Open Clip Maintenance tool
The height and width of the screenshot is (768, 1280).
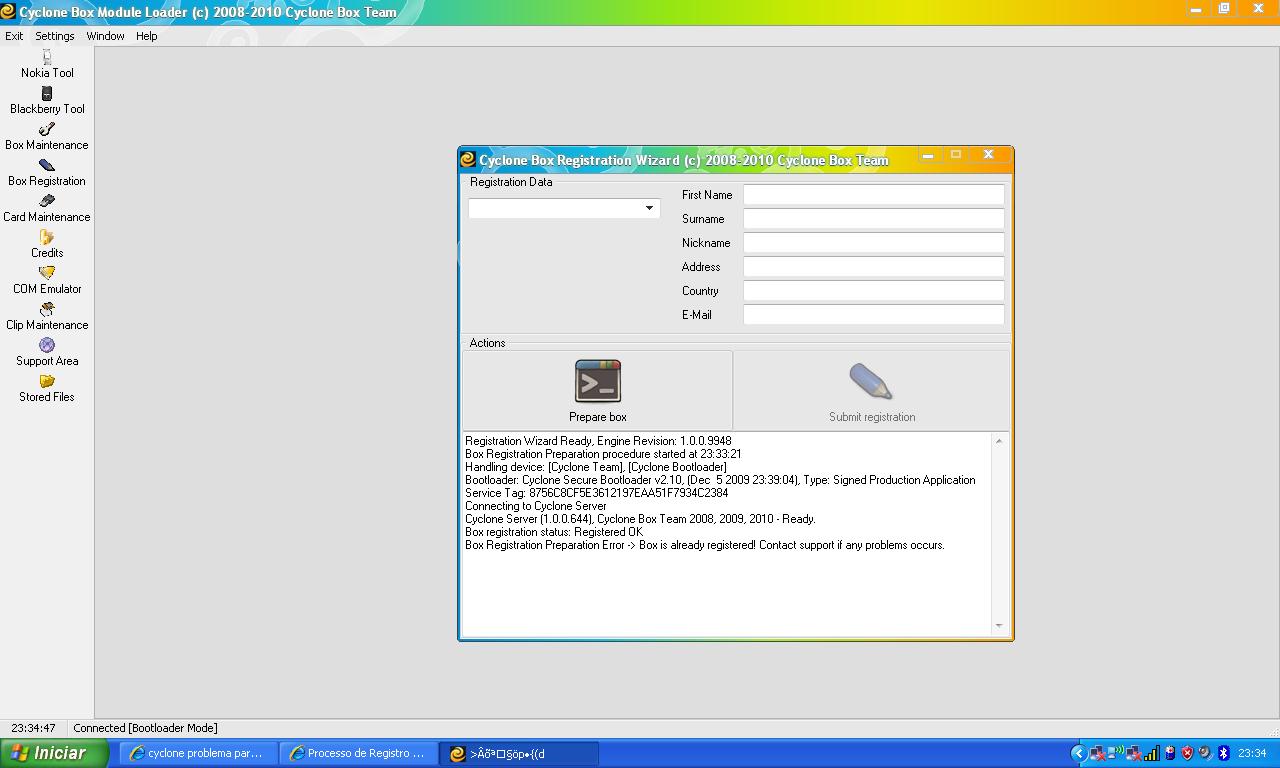[x=47, y=317]
